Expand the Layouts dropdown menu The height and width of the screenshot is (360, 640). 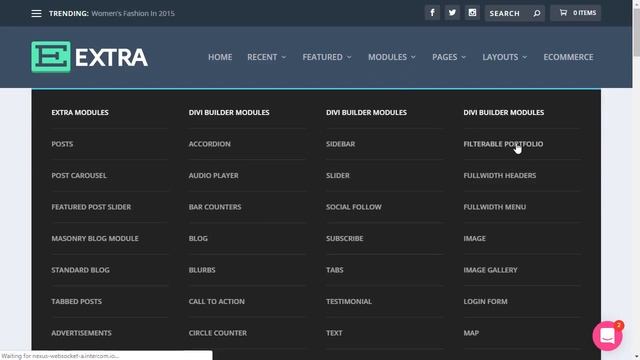click(x=505, y=57)
